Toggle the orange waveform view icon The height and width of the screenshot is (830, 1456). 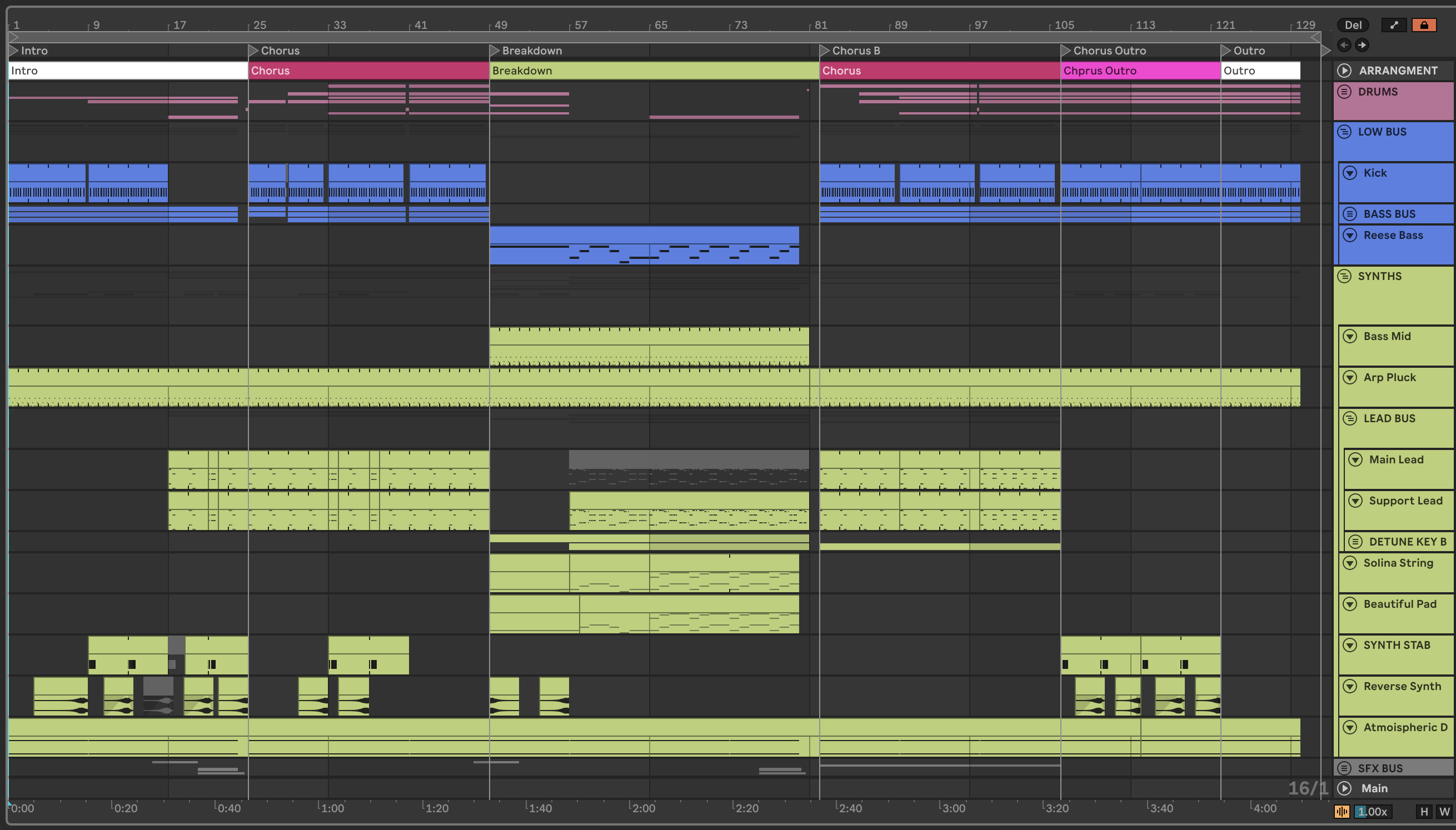[1342, 811]
